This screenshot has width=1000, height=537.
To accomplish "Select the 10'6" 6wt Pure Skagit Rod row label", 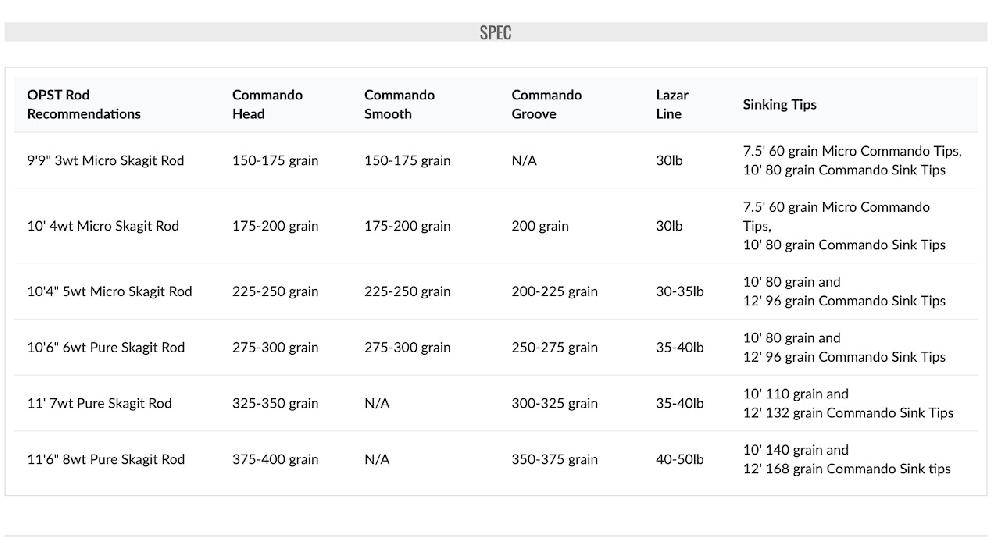I will (x=105, y=348).
